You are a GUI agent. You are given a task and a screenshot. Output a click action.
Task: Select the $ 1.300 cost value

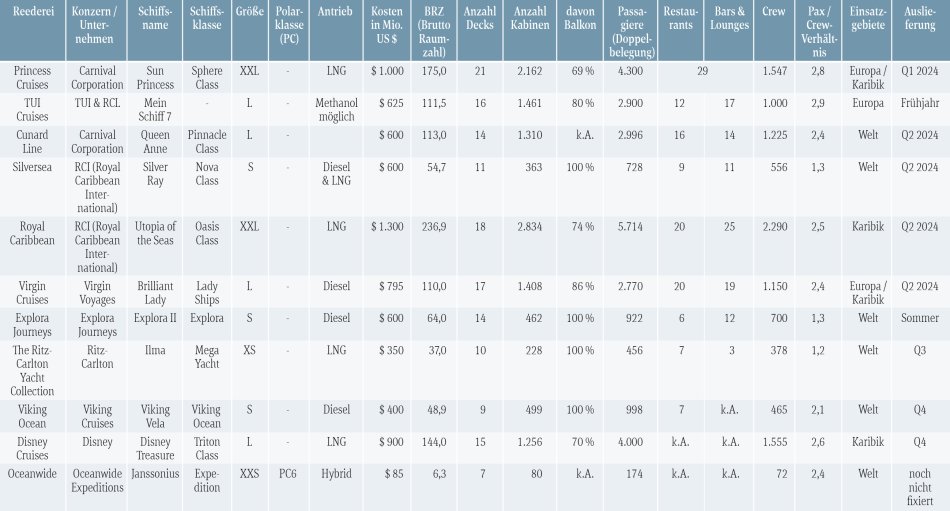click(x=387, y=227)
